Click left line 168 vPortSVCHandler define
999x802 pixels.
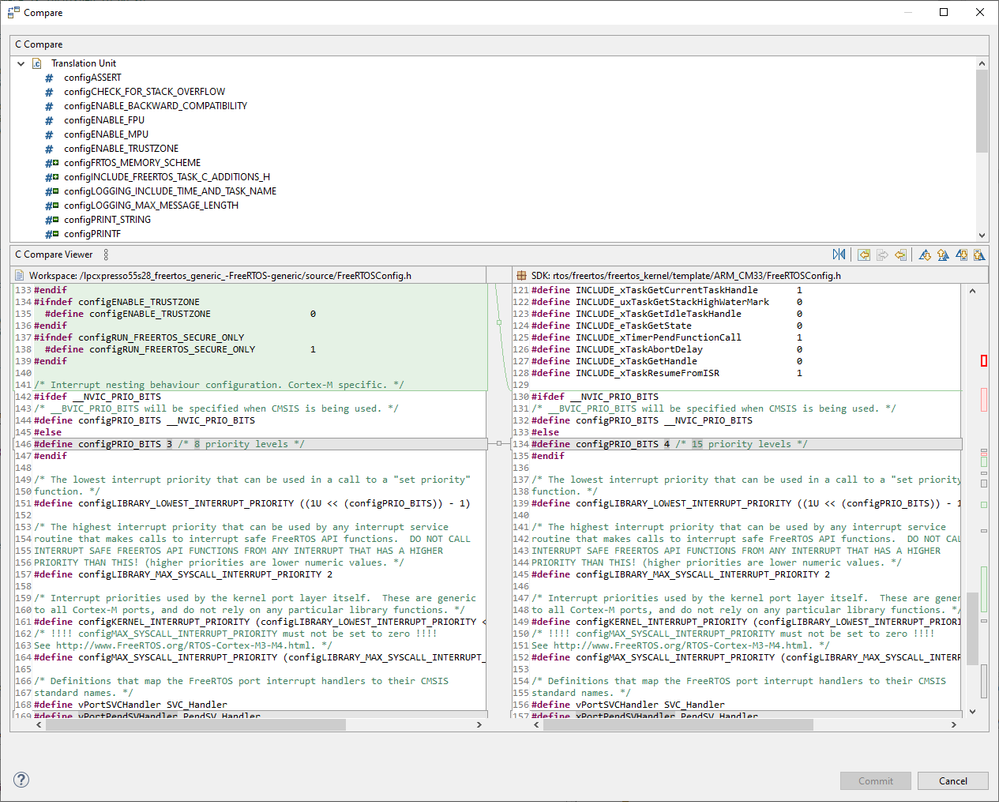131,705
